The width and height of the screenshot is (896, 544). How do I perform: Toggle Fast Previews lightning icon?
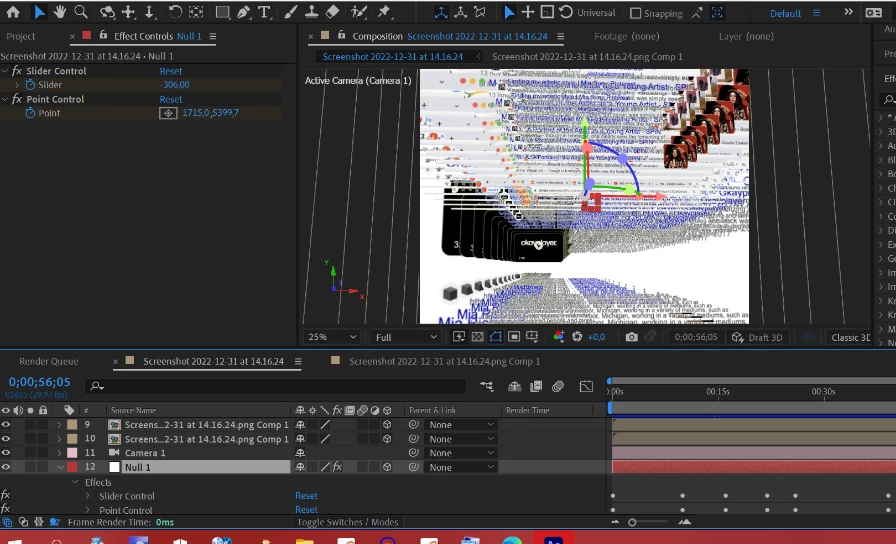(459, 337)
